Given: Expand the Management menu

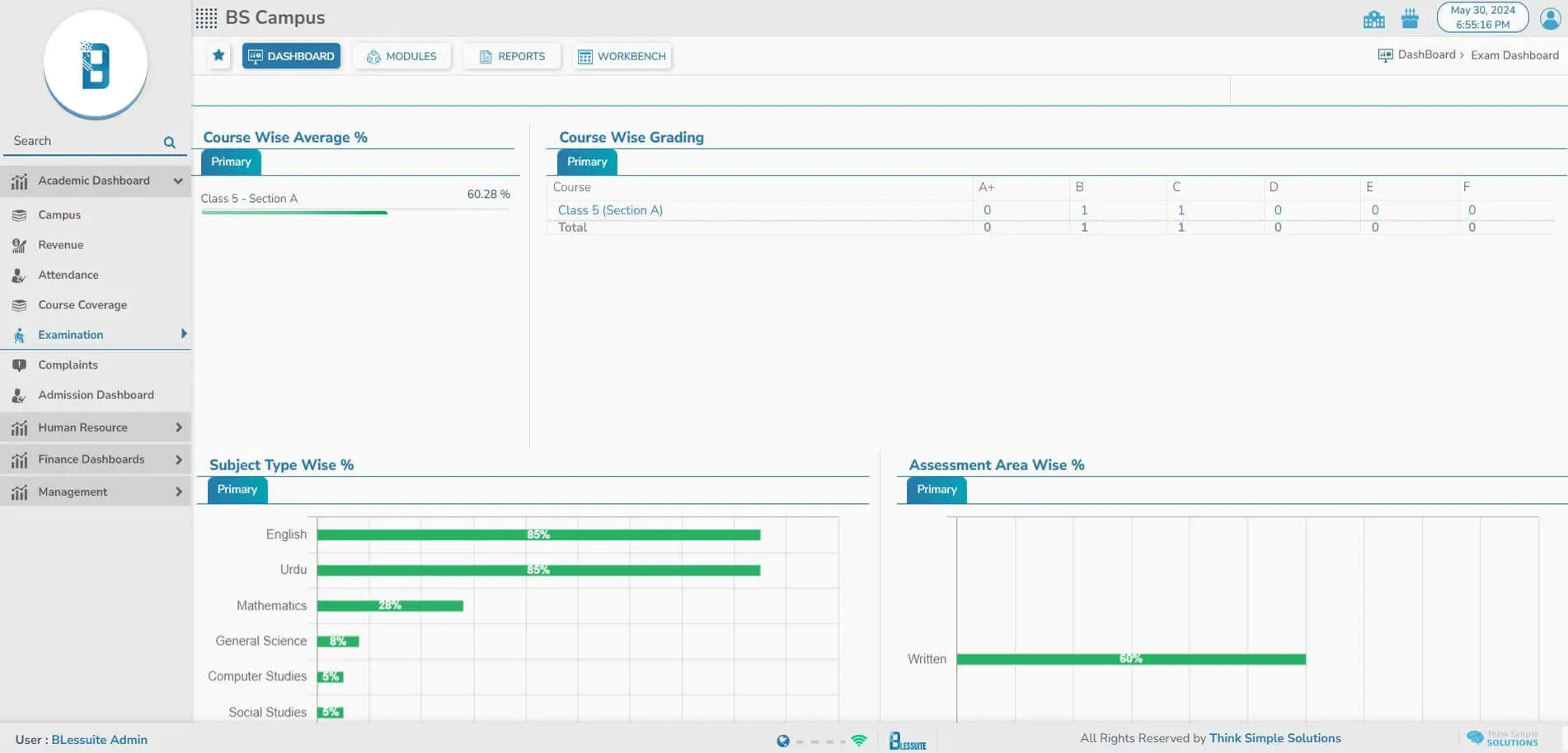Looking at the screenshot, I should (178, 492).
